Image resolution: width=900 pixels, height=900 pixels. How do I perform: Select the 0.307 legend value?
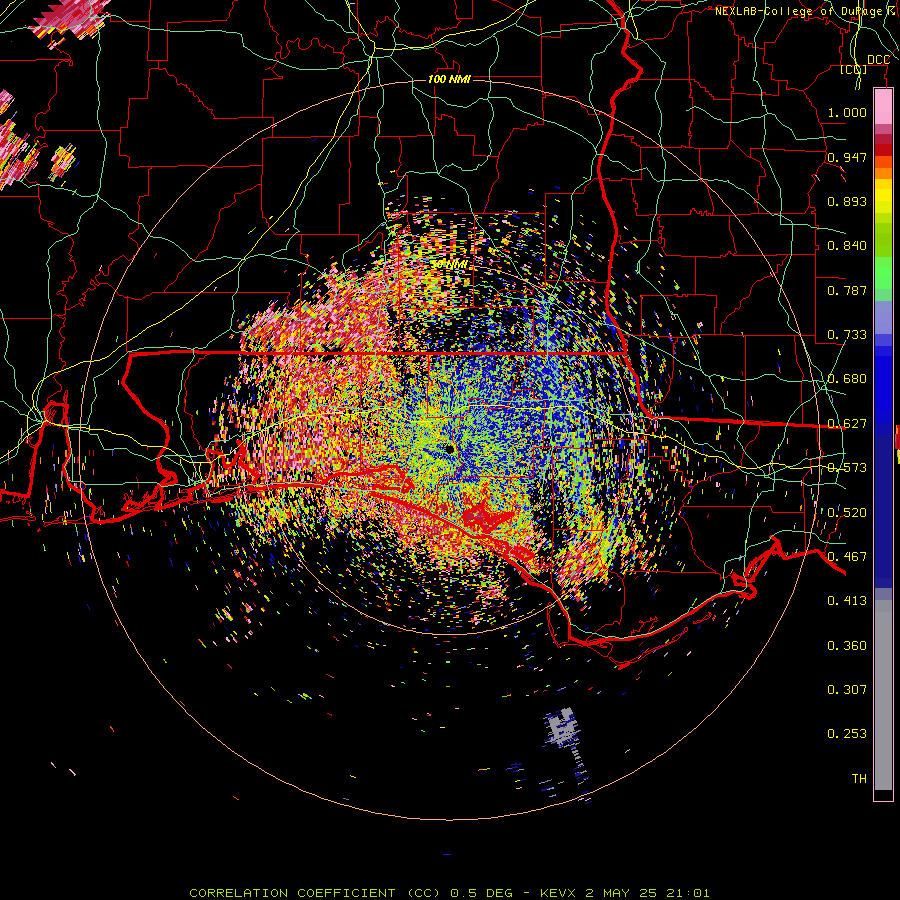tap(847, 690)
